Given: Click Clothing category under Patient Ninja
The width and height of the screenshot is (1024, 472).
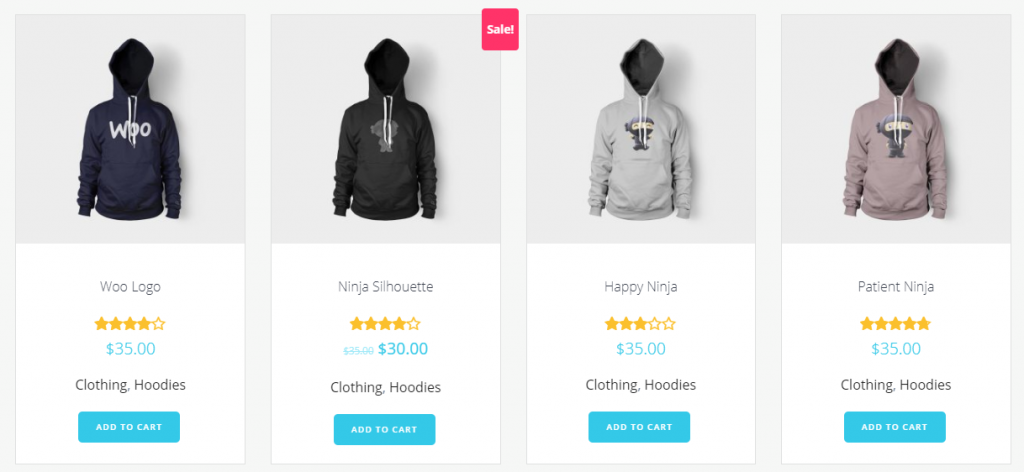Looking at the screenshot, I should (x=867, y=385).
